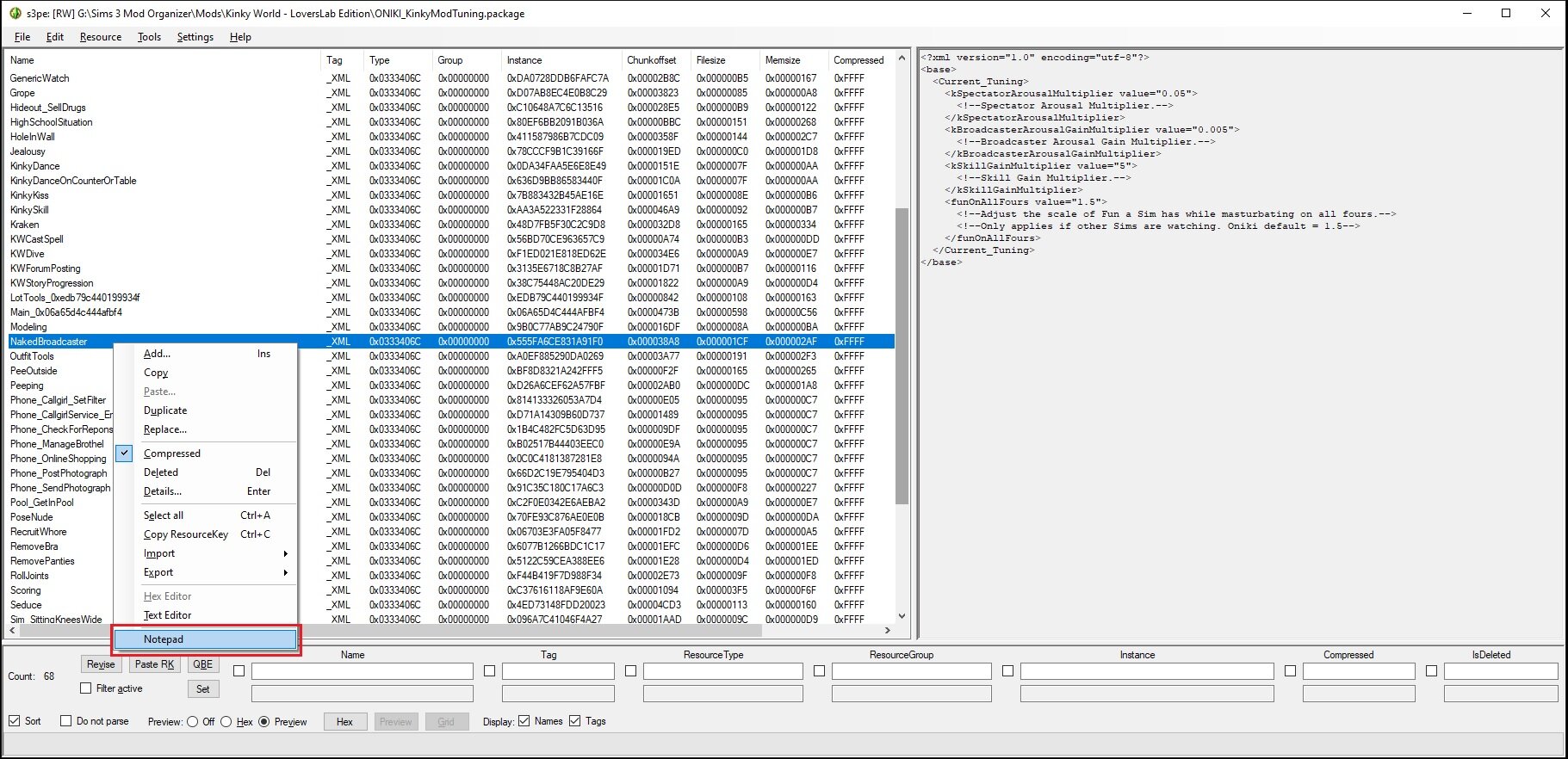This screenshot has width=1568, height=759.
Task: Sort list by the Instance column header
Action: 561,60
